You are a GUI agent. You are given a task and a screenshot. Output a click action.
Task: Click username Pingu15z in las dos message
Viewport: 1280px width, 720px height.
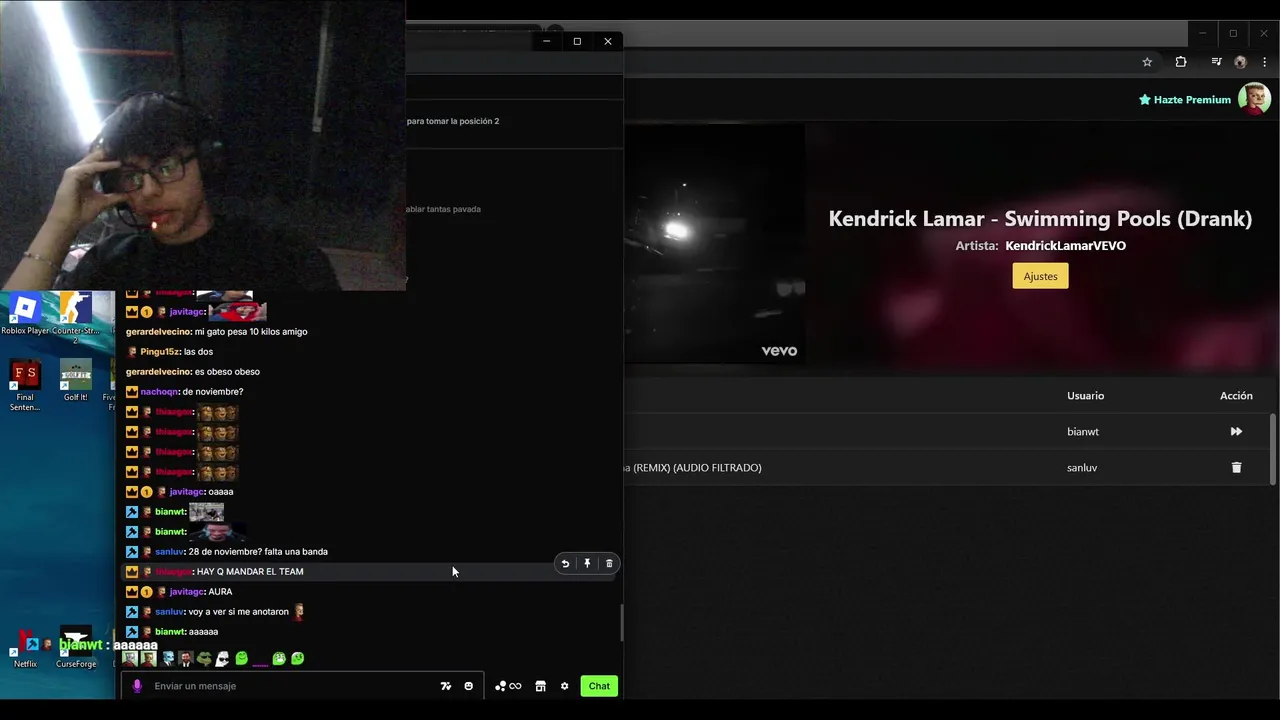159,352
